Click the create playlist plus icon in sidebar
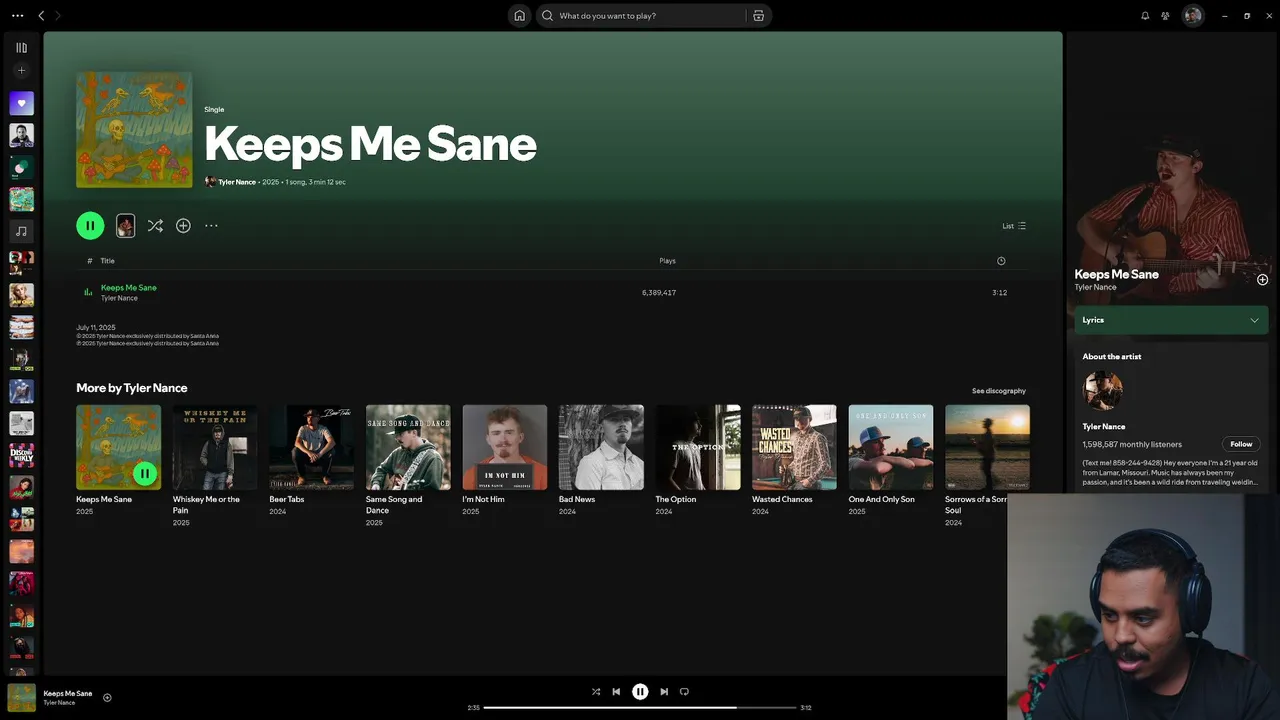This screenshot has width=1280, height=720. point(21,70)
